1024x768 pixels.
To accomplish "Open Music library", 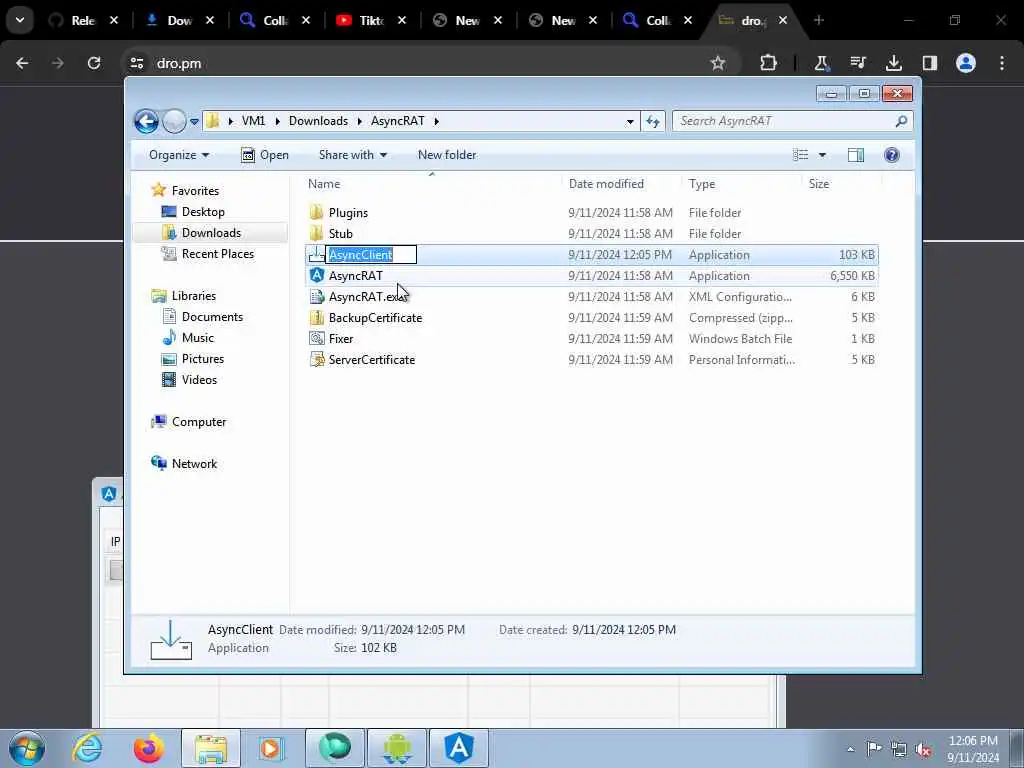I will click(197, 338).
